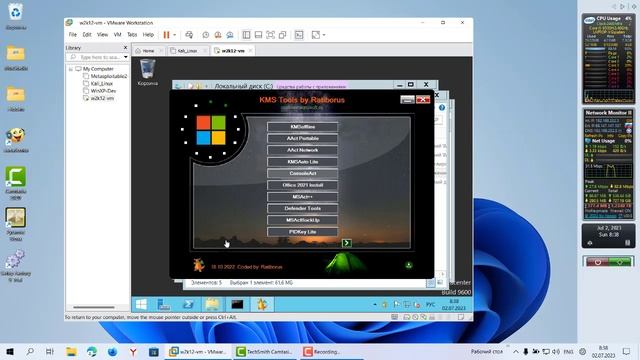Click the PIDKey Lite button

coord(302,232)
